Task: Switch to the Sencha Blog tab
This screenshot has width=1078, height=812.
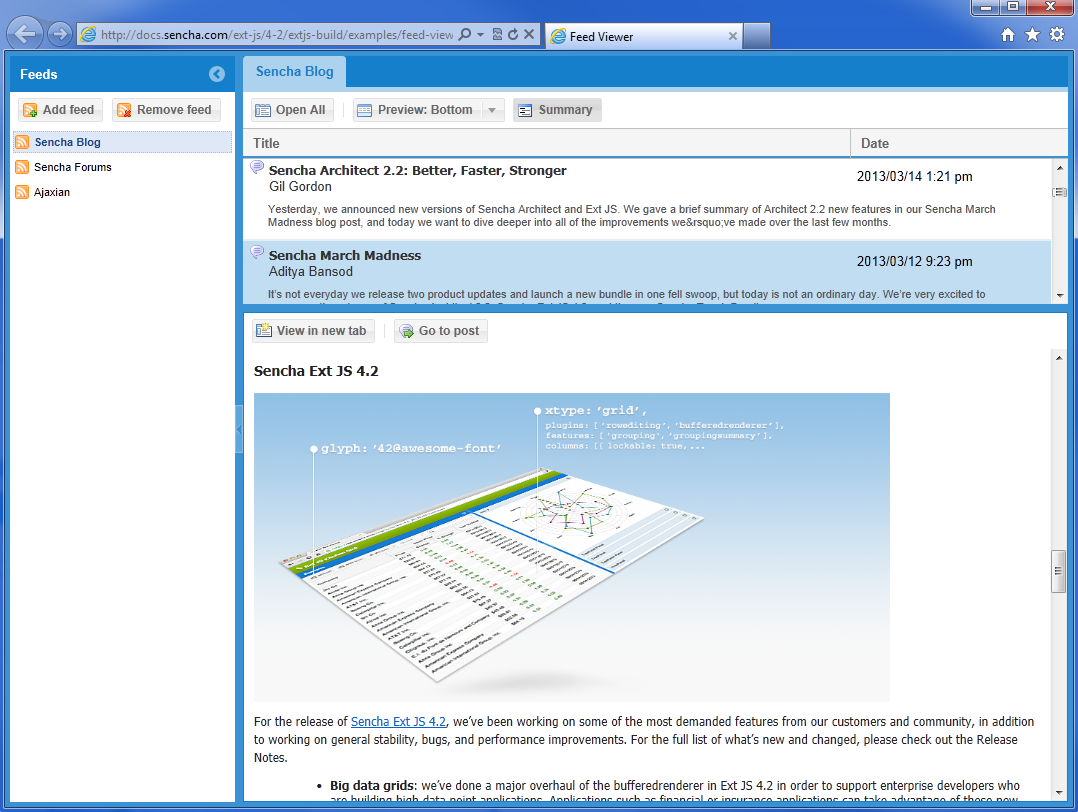Action: point(294,72)
